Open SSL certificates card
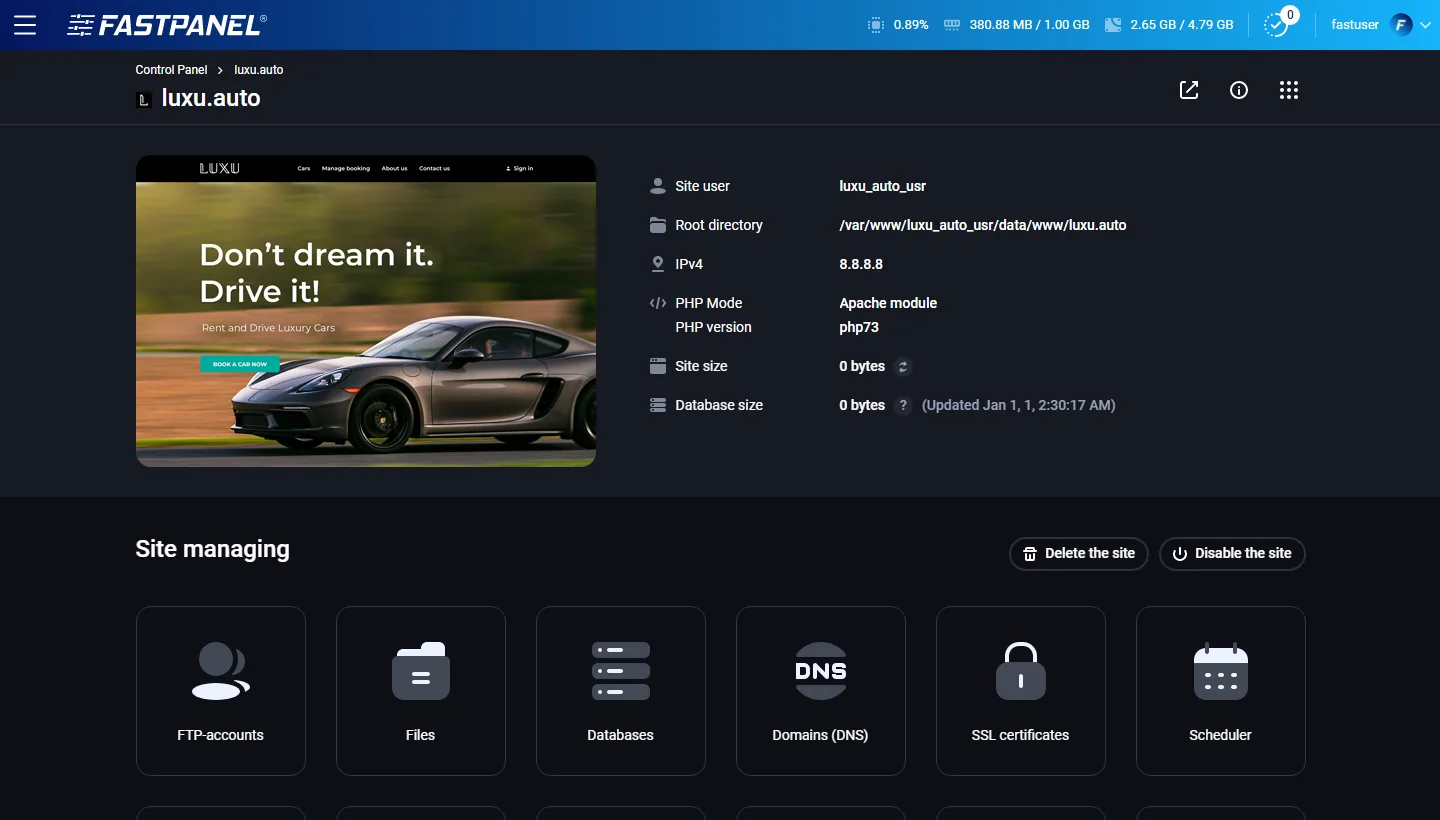This screenshot has width=1440, height=820. coord(1021,691)
